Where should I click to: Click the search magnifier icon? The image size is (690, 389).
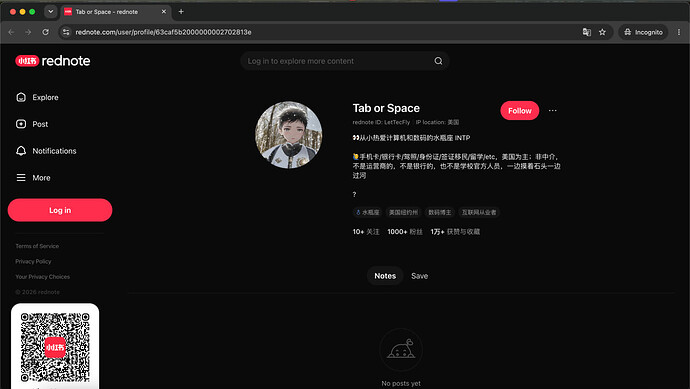(438, 61)
